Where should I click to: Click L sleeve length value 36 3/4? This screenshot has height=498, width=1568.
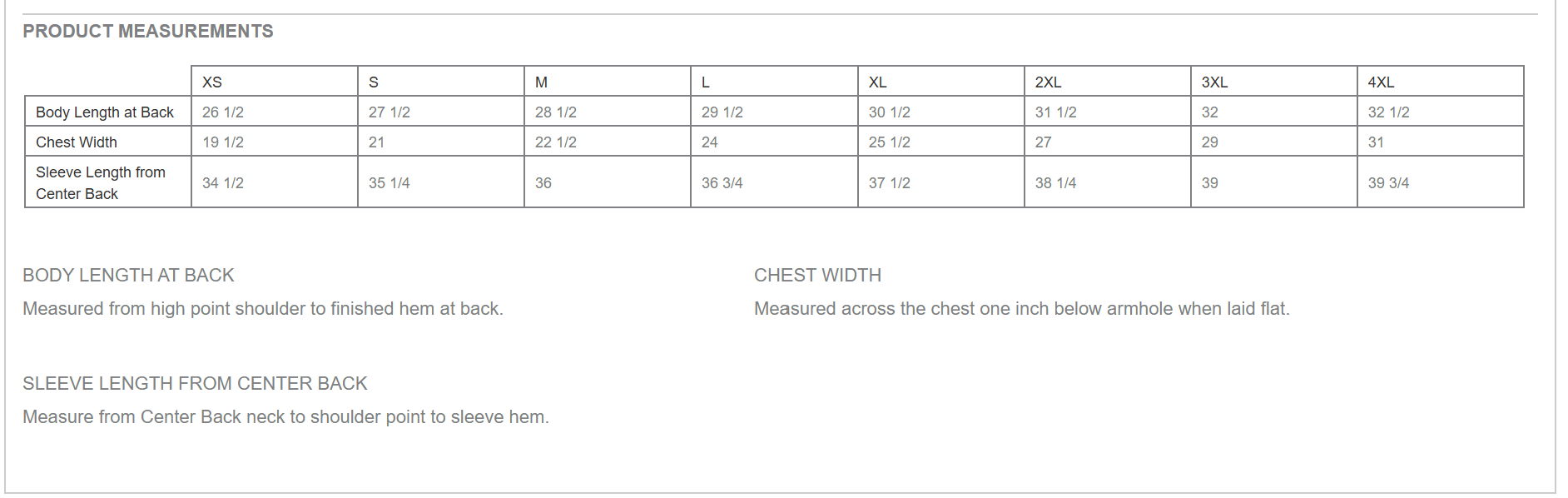(x=722, y=183)
